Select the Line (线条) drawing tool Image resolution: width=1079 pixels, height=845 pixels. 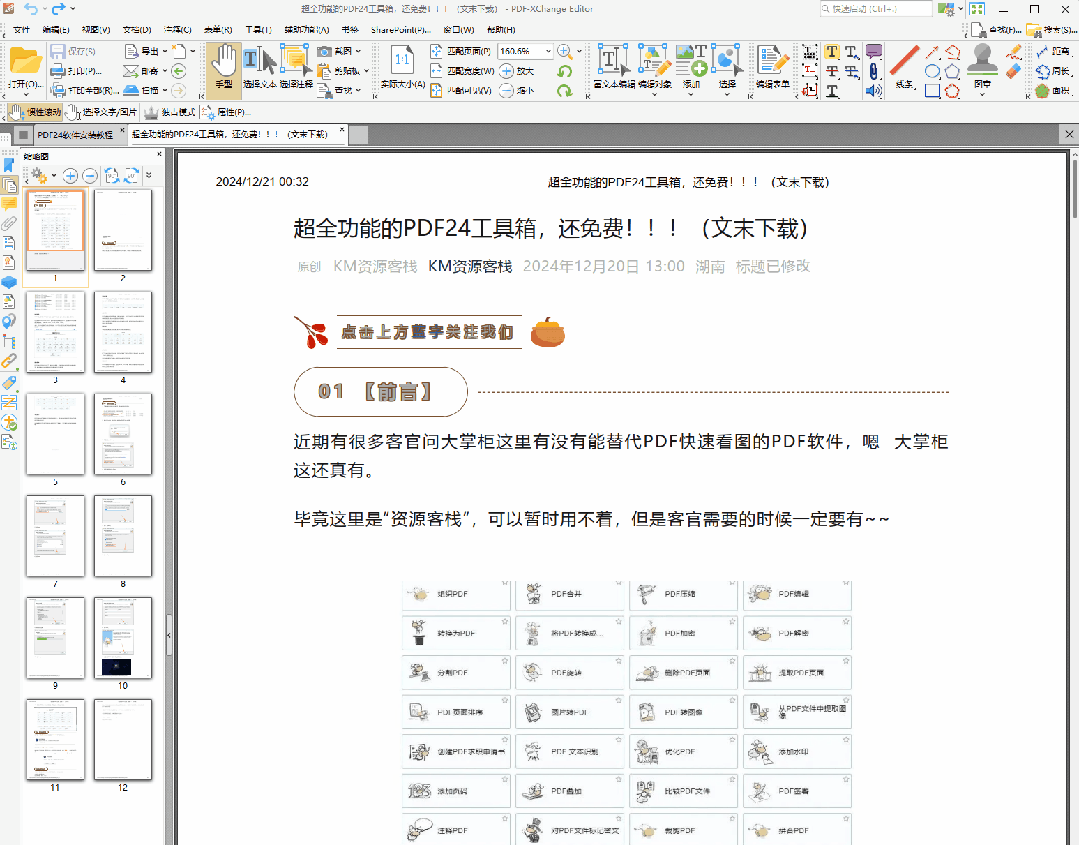(904, 67)
